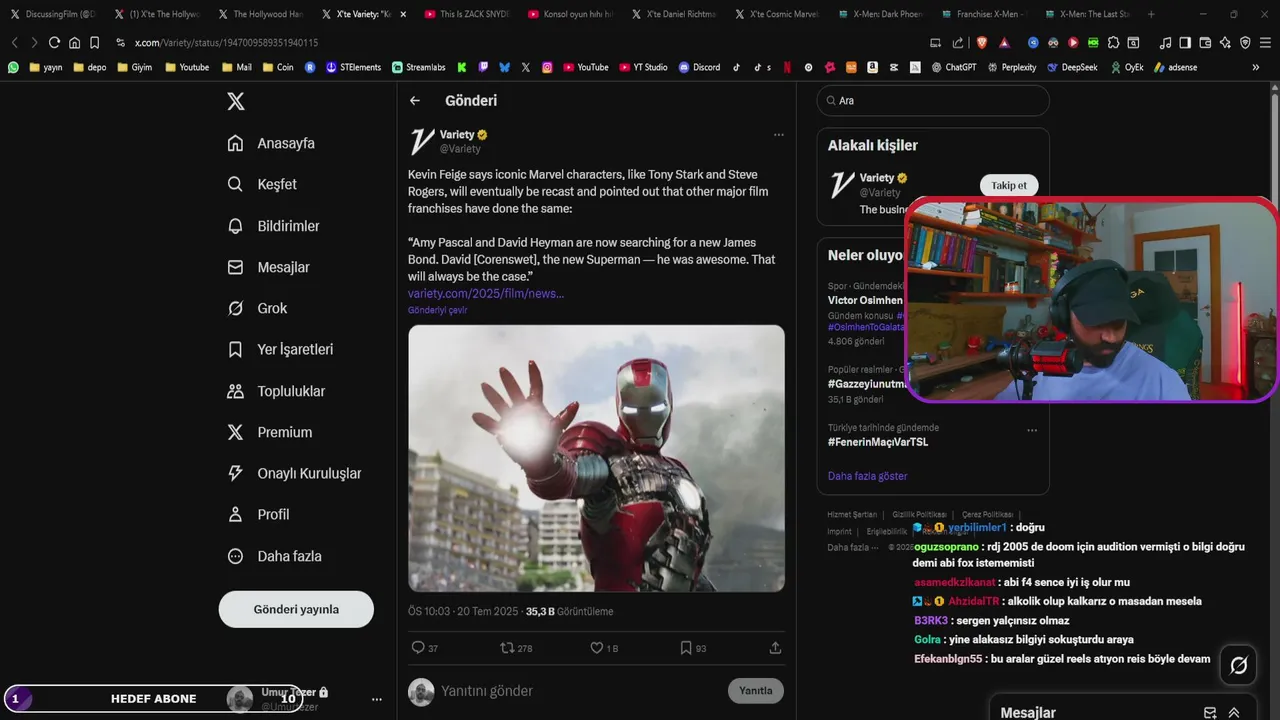This screenshot has width=1280, height=720.
Task: Click Gönderiyi çevir translate link
Action: tap(437, 310)
